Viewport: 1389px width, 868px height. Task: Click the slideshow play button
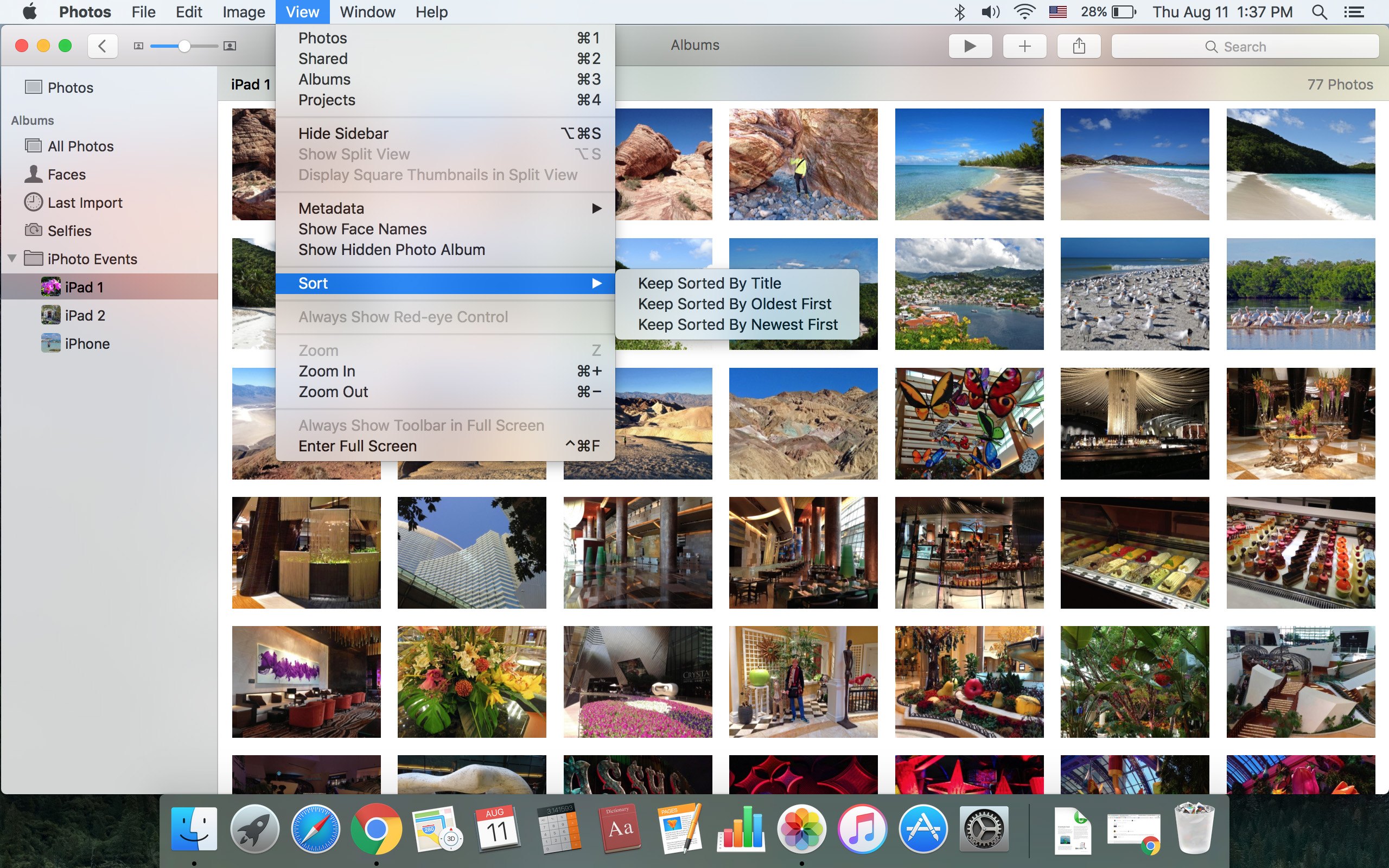tap(970, 46)
